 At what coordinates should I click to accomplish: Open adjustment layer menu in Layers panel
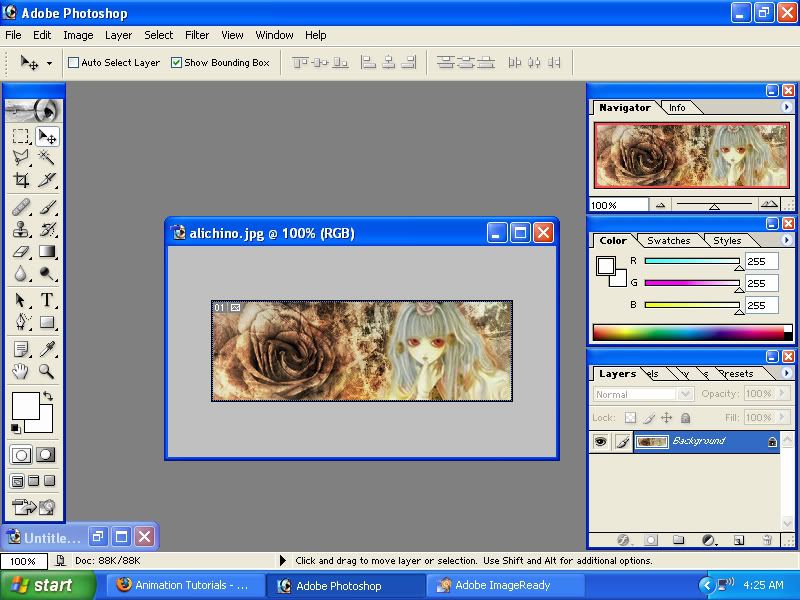pyautogui.click(x=708, y=540)
